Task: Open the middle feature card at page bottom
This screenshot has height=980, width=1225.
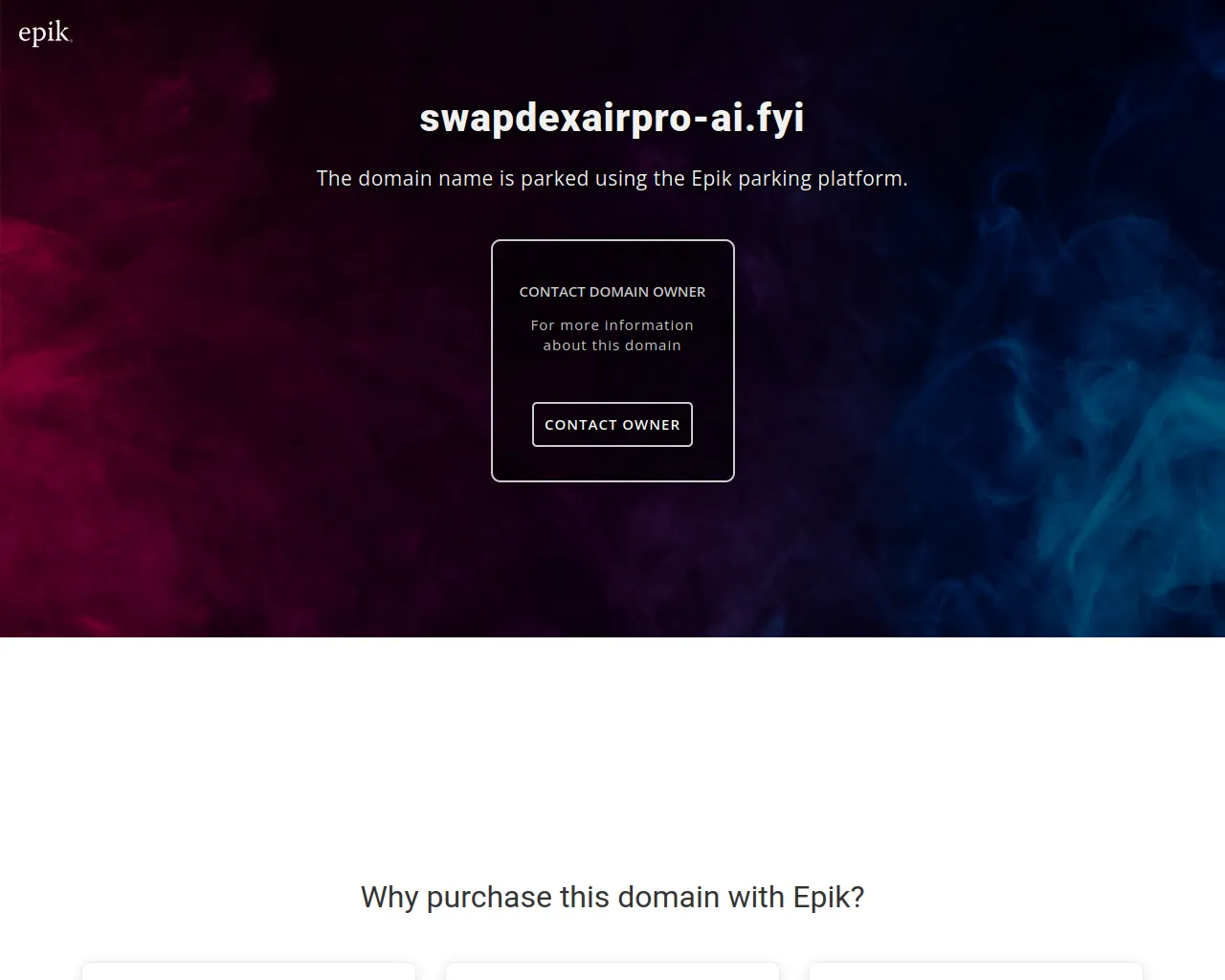Action: pos(612,971)
